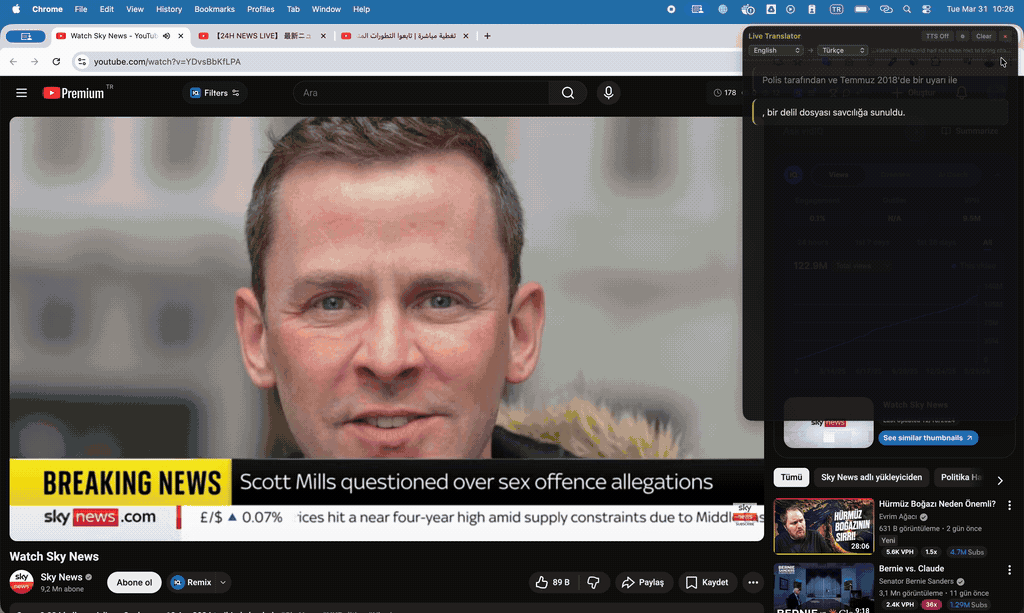
Task: Click the Paylaş share button
Action: click(x=643, y=582)
